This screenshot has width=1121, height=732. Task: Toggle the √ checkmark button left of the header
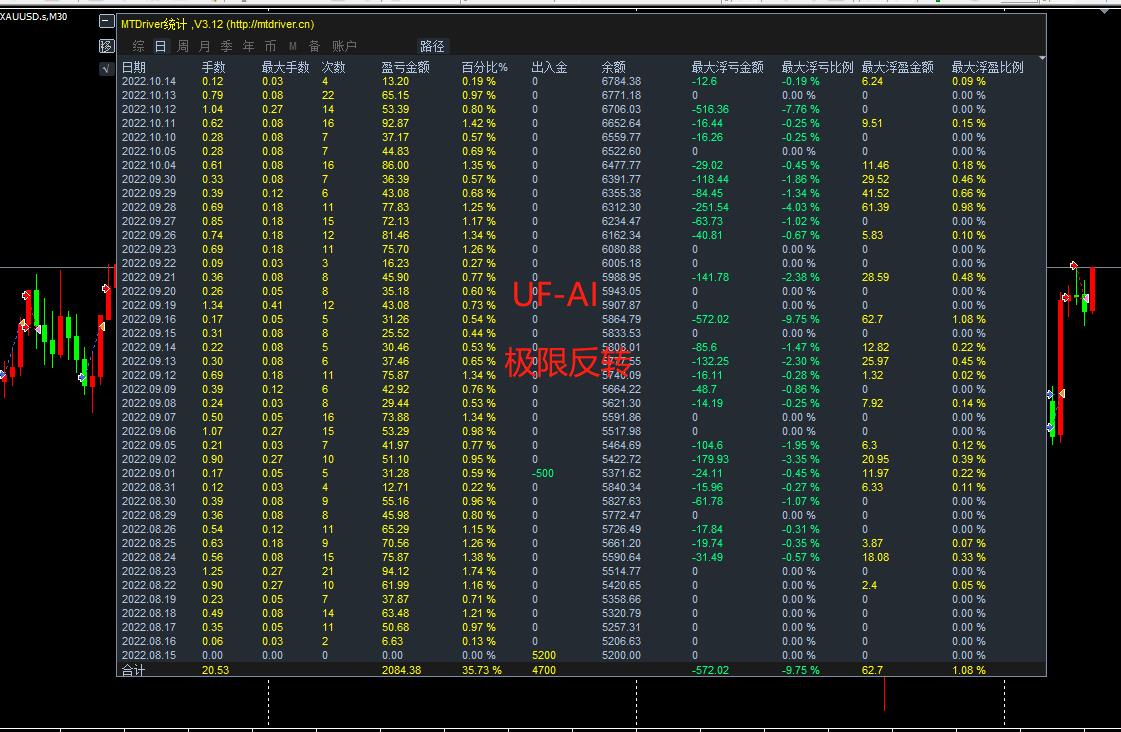pyautogui.click(x=107, y=69)
